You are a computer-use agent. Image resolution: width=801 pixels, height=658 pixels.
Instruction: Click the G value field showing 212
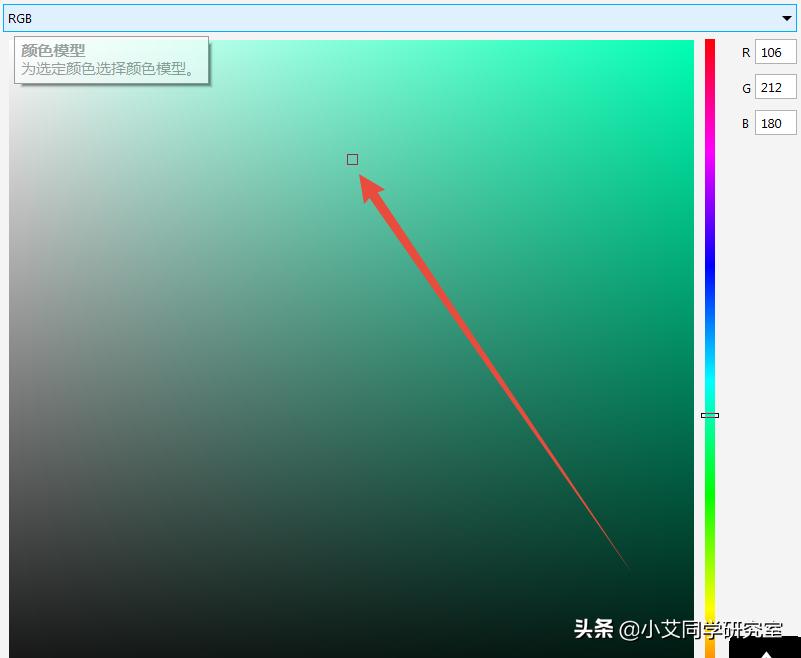[775, 87]
